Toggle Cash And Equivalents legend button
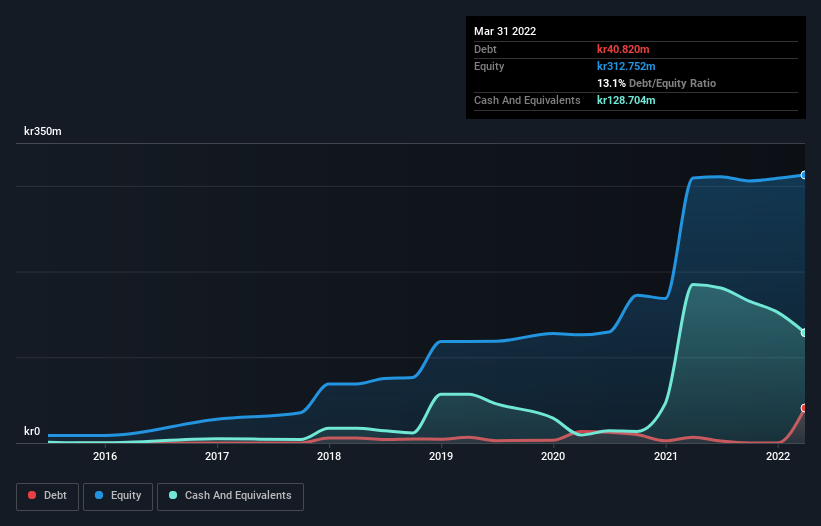This screenshot has width=821, height=526. tap(230, 496)
